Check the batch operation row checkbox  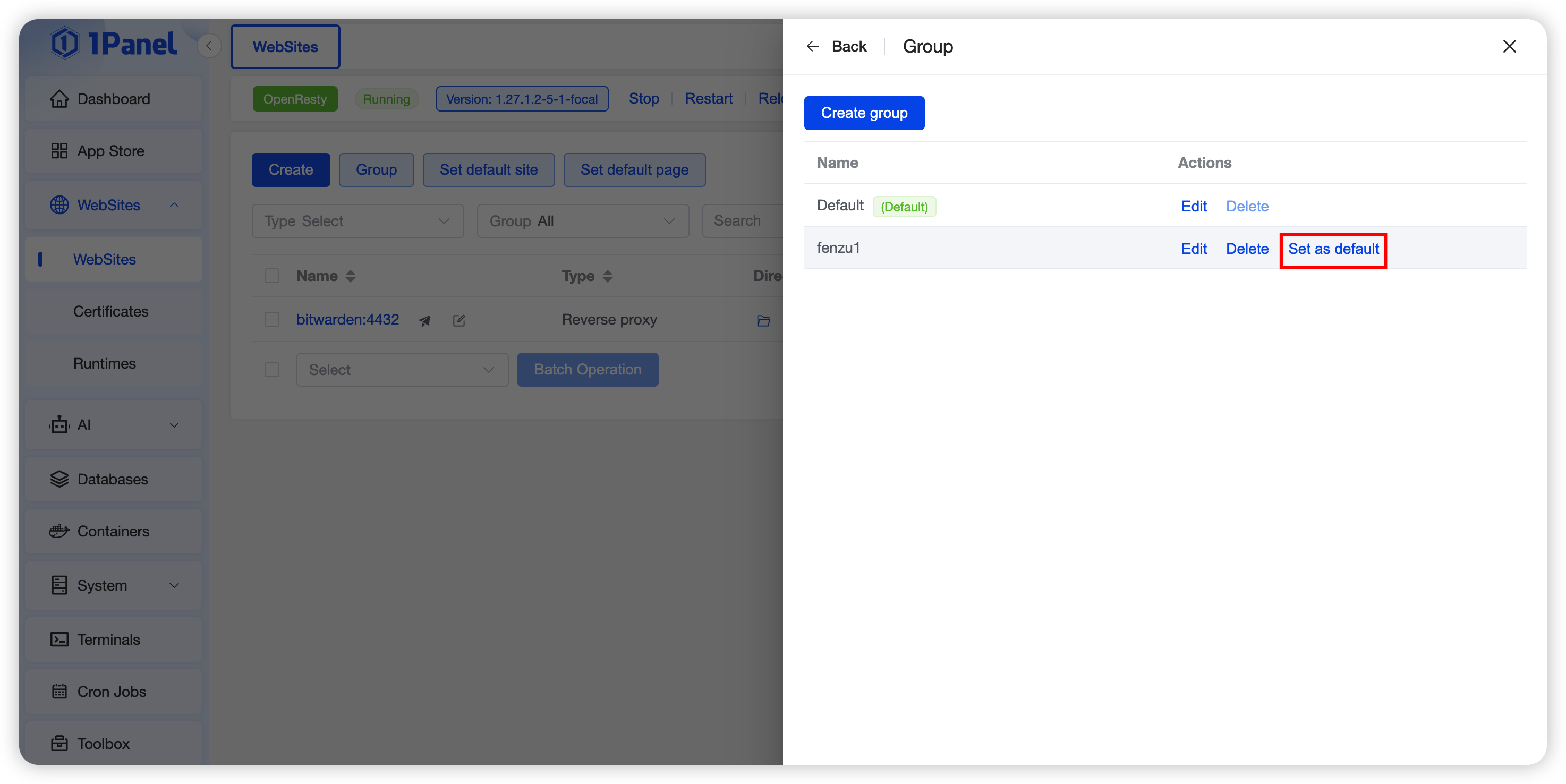[x=272, y=370]
